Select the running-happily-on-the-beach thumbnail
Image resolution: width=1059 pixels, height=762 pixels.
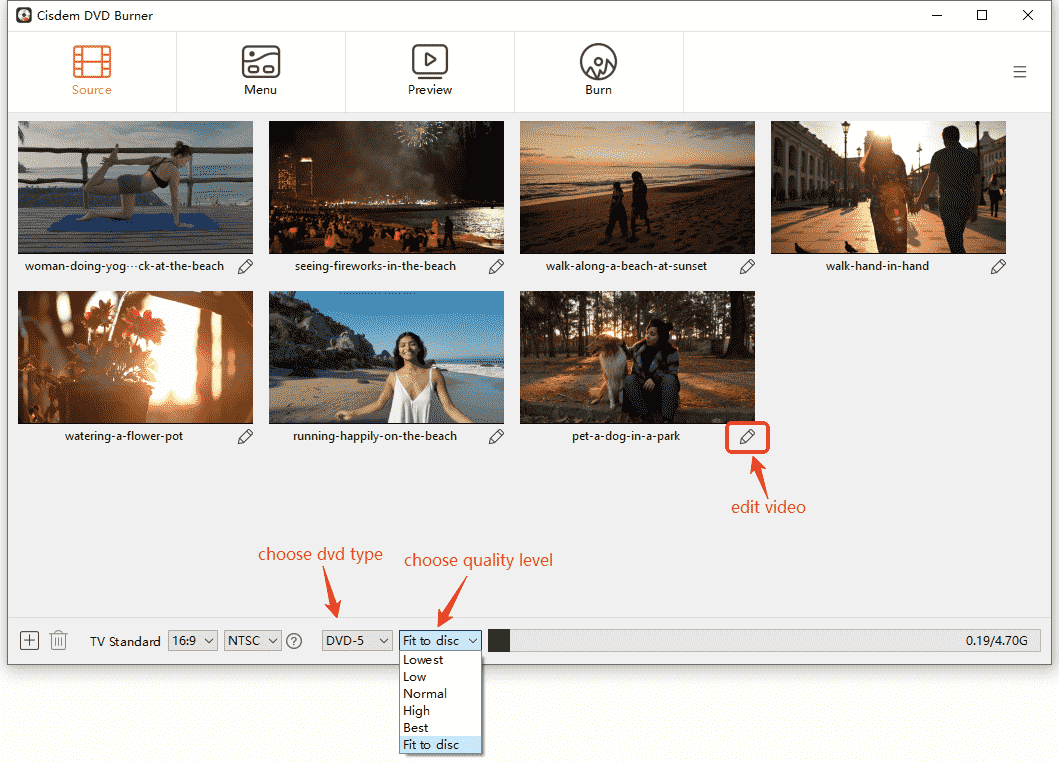[x=386, y=357]
